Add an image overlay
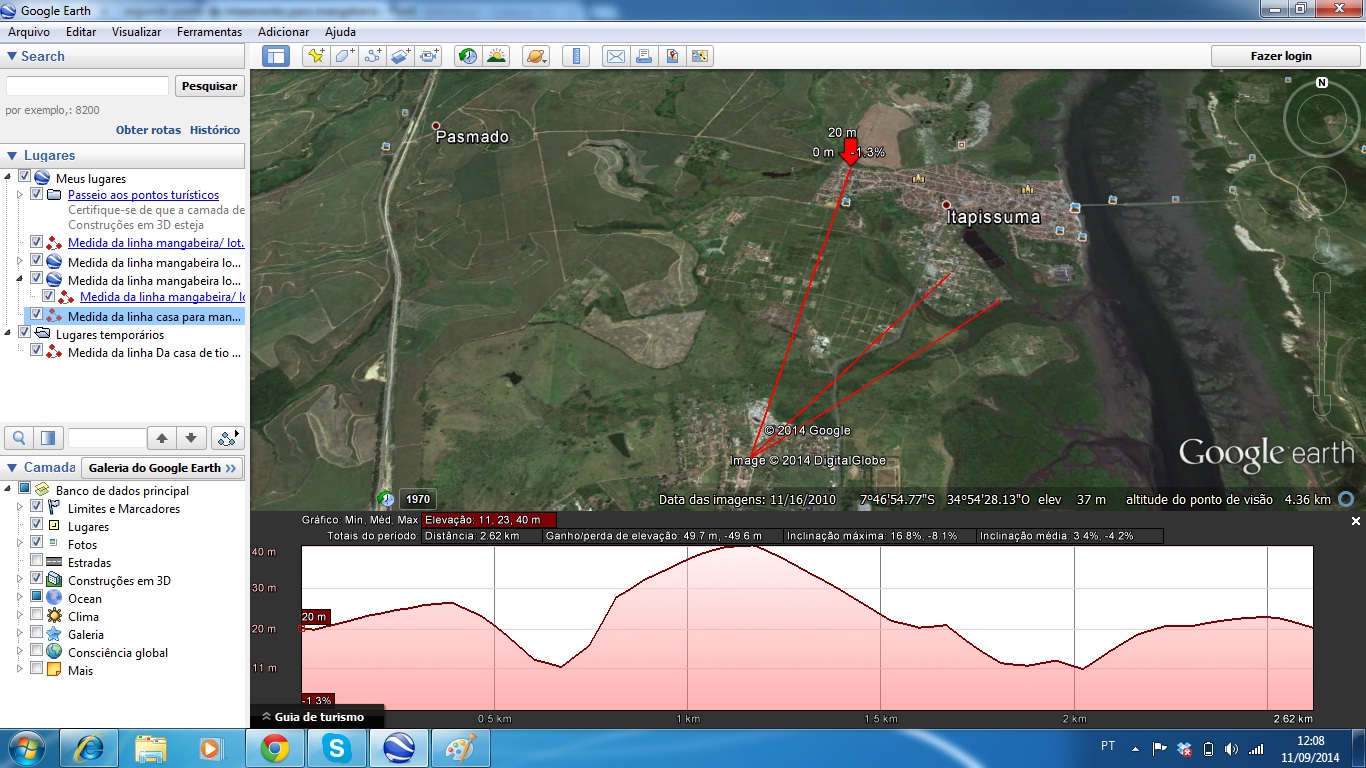The width and height of the screenshot is (1366, 768). pos(401,56)
